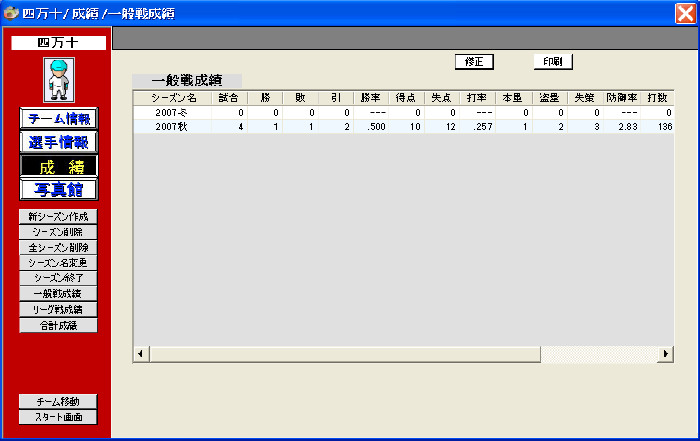Click the baseball icon in title bar
Screen dimensions: 700x441
tap(11, 13)
